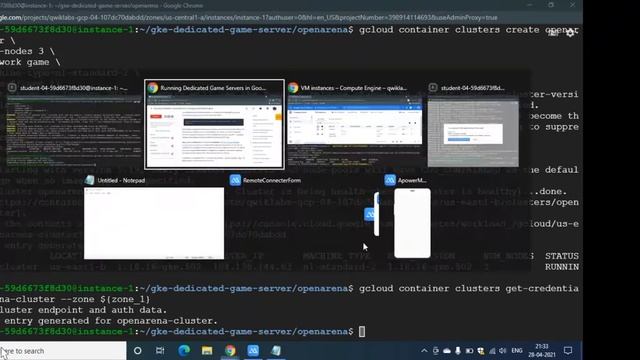Click the network signal tray icon

(492, 351)
